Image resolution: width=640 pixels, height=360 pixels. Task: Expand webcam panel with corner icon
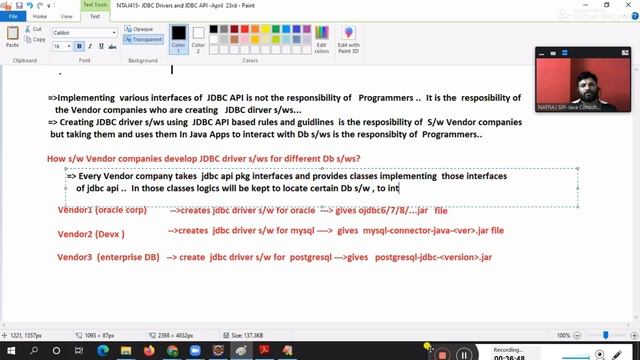pyautogui.click(x=625, y=53)
